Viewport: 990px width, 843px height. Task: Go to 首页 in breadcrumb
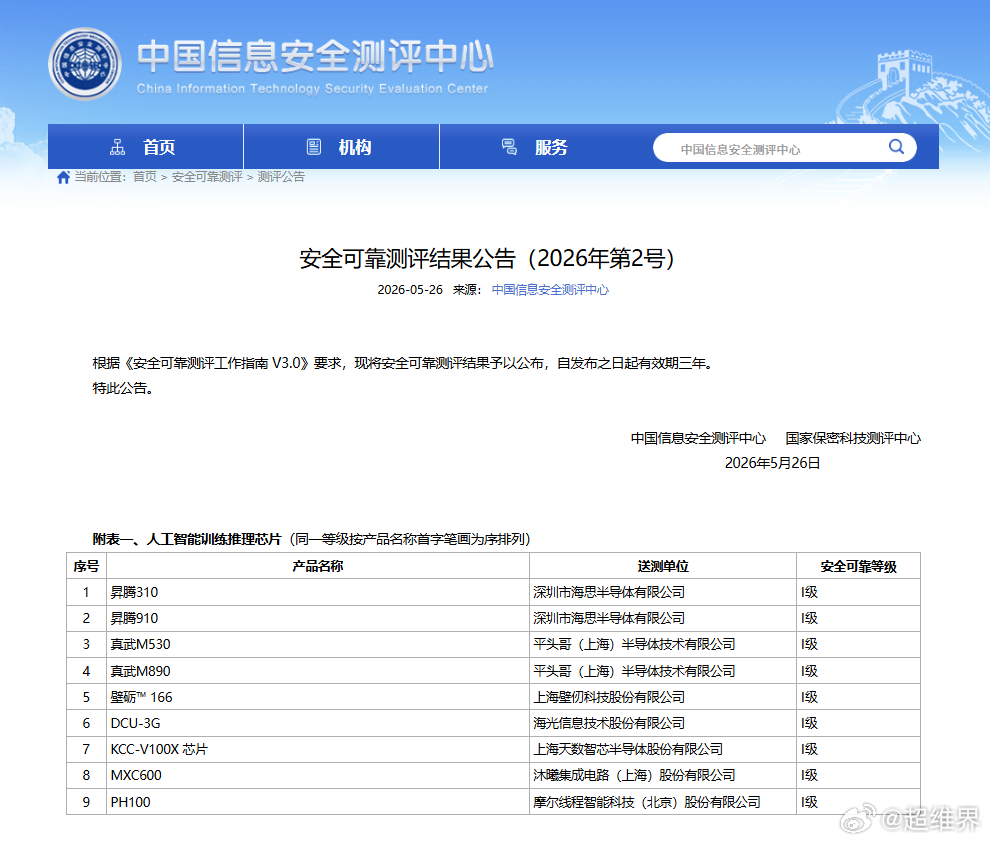tap(145, 177)
